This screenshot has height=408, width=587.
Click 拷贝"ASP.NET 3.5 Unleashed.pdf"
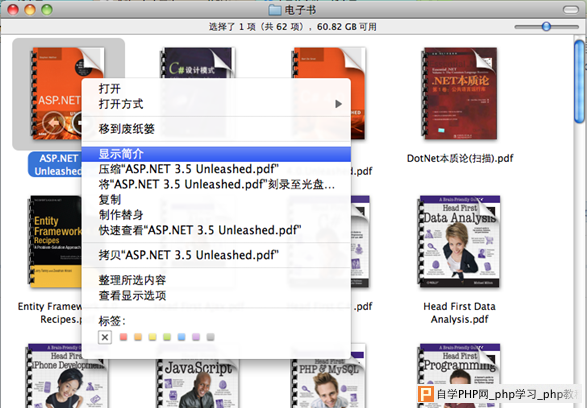[216, 255]
